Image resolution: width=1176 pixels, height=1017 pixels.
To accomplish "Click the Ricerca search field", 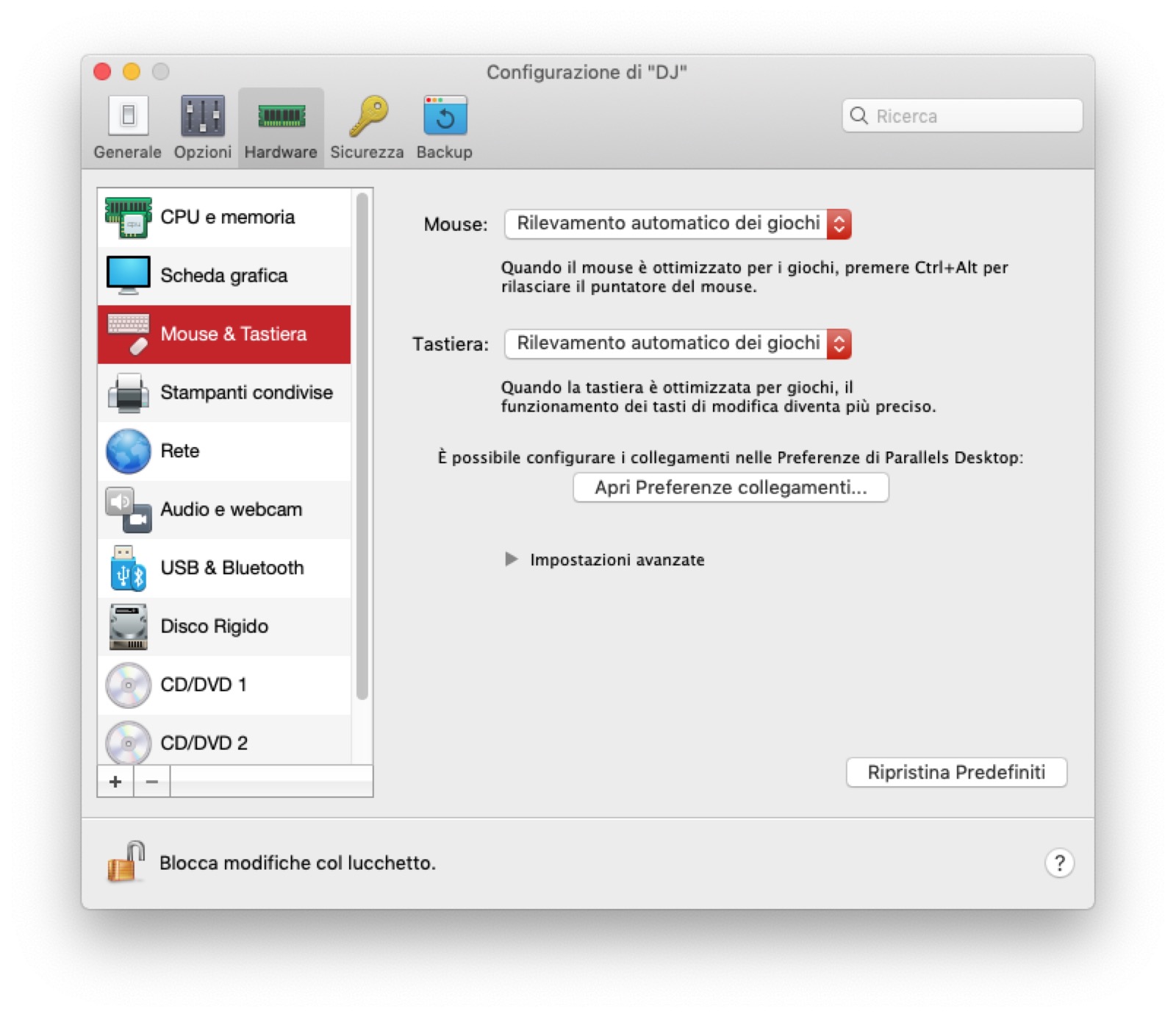I will coord(962,115).
